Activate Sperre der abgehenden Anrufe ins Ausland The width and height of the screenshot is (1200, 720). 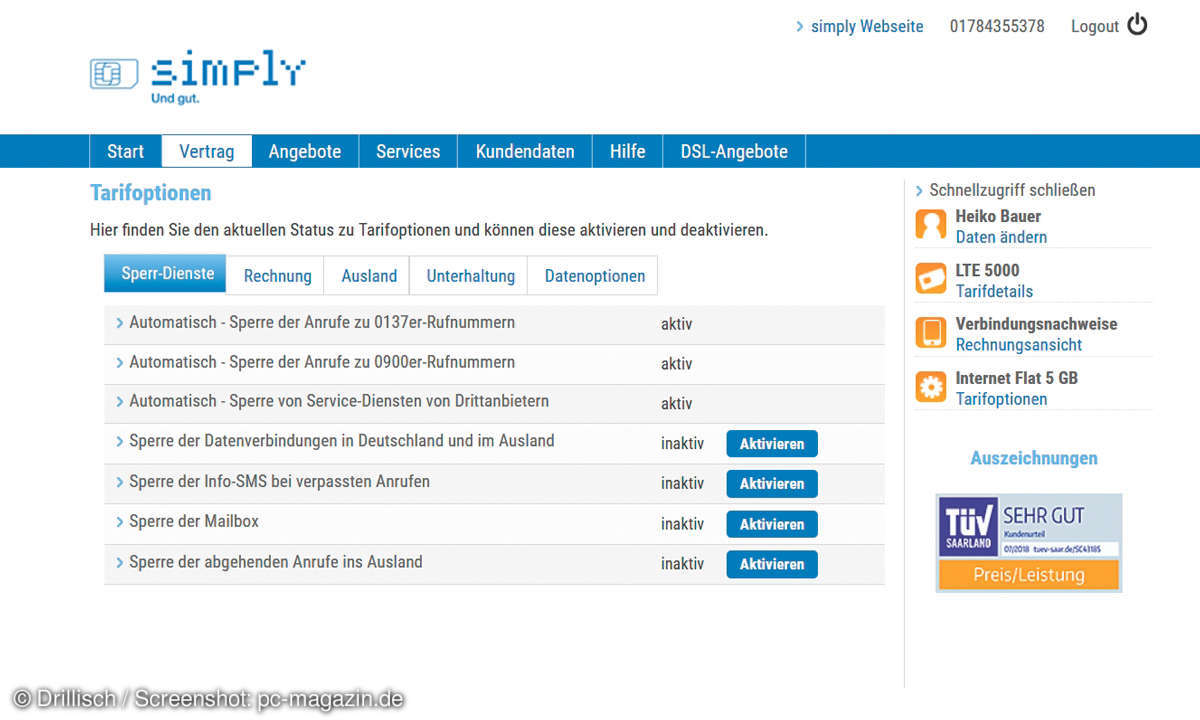point(771,564)
